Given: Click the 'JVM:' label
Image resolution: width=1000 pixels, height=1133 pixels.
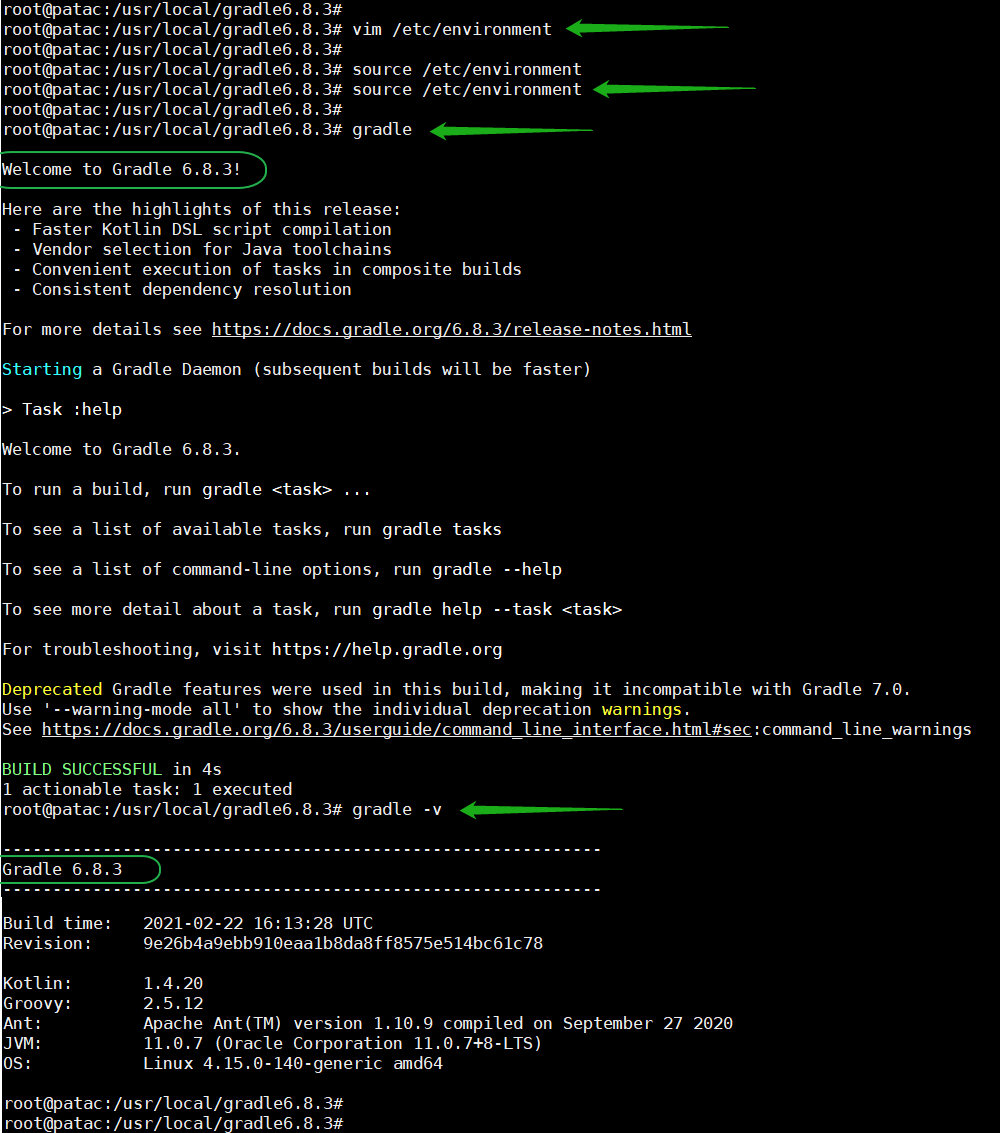Looking at the screenshot, I should coord(22,1043).
